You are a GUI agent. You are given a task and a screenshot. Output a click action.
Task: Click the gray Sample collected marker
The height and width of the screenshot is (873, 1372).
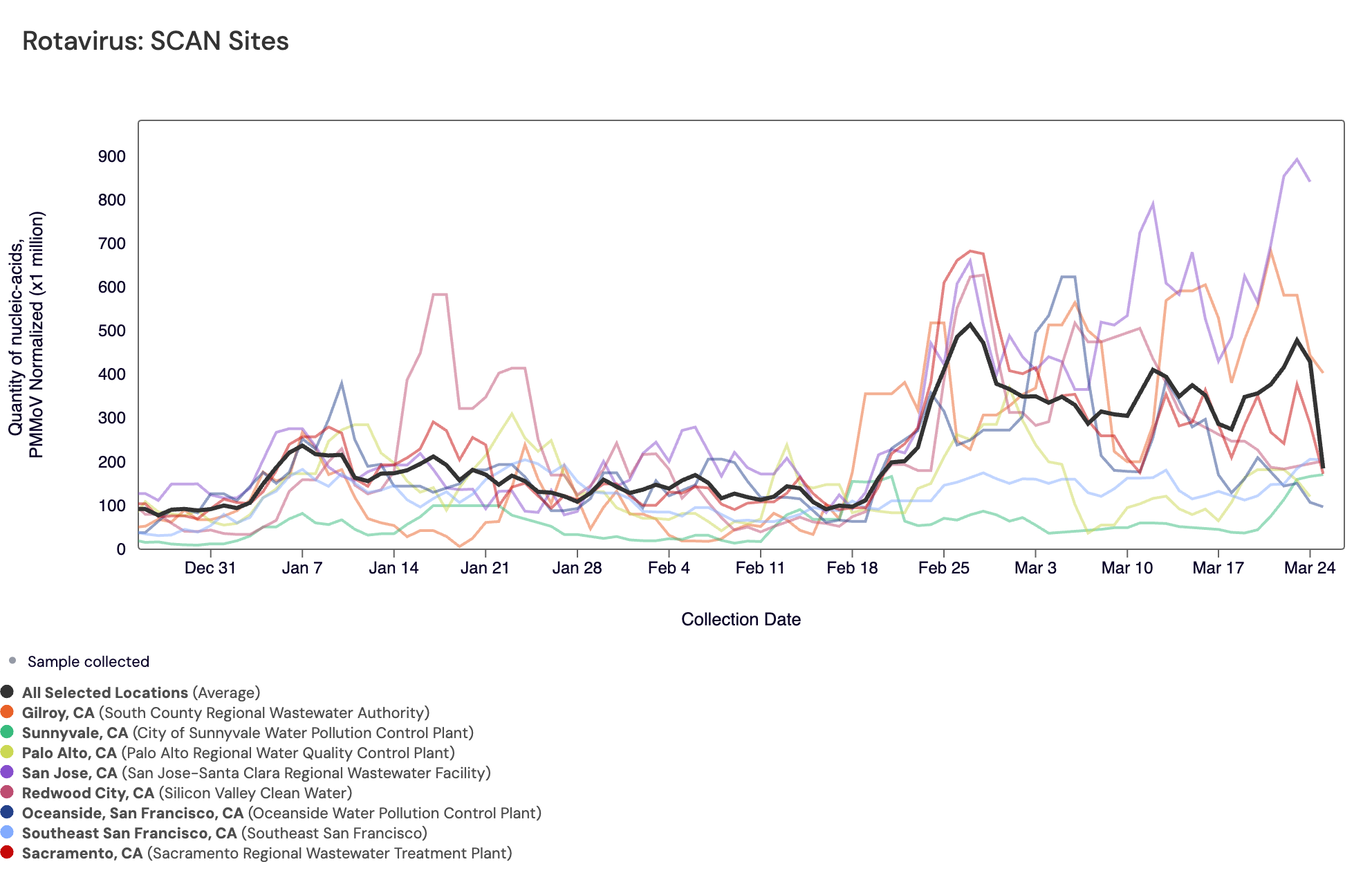point(12,661)
